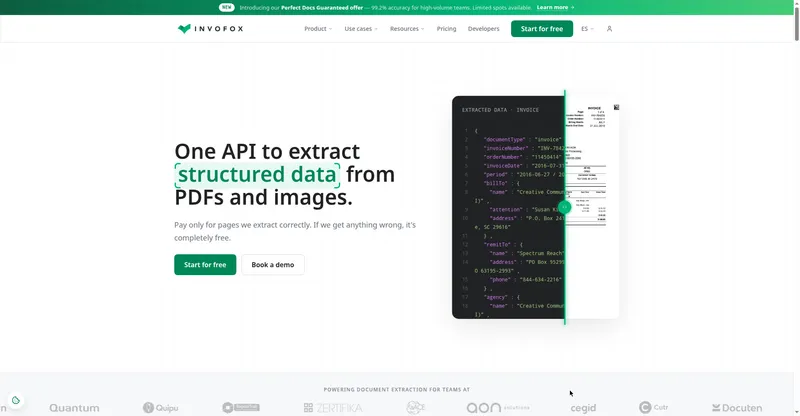The width and height of the screenshot is (800, 416).
Task: Click Book a demo button
Action: pyautogui.click(x=272, y=264)
